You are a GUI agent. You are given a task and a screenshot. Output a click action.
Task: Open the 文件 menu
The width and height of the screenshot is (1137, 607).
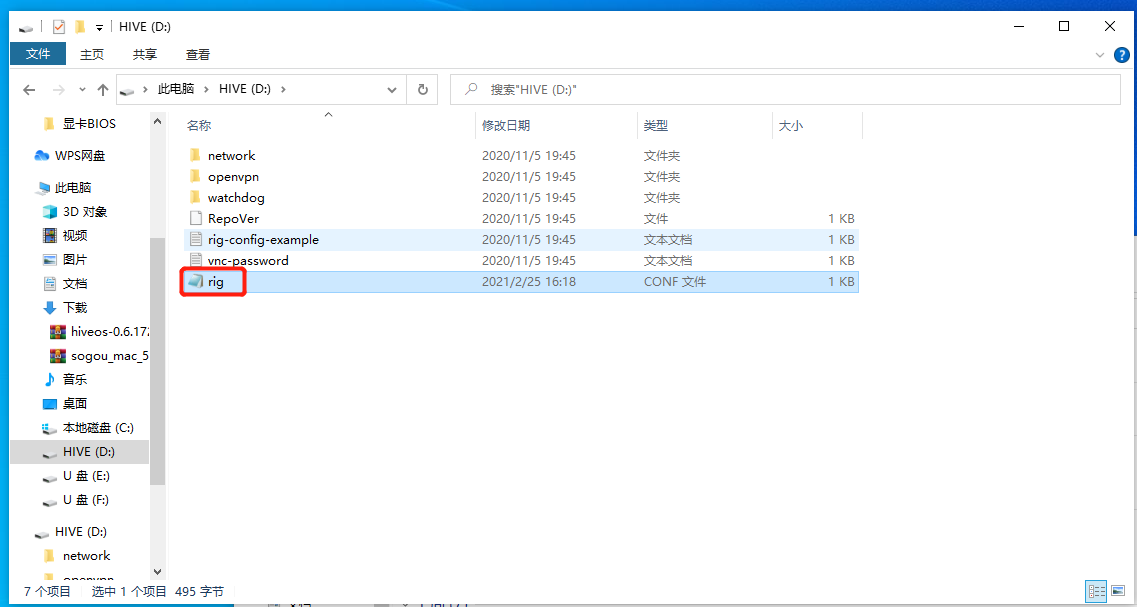tap(37, 54)
